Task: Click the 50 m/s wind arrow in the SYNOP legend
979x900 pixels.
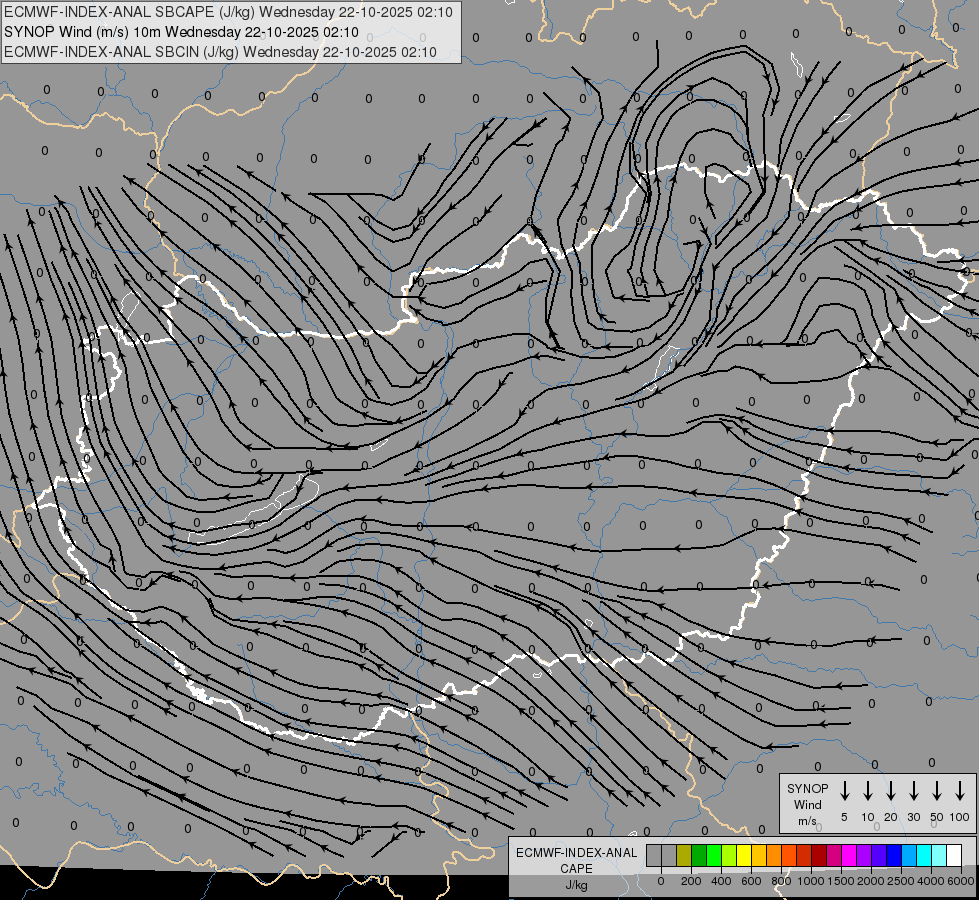Action: [937, 791]
